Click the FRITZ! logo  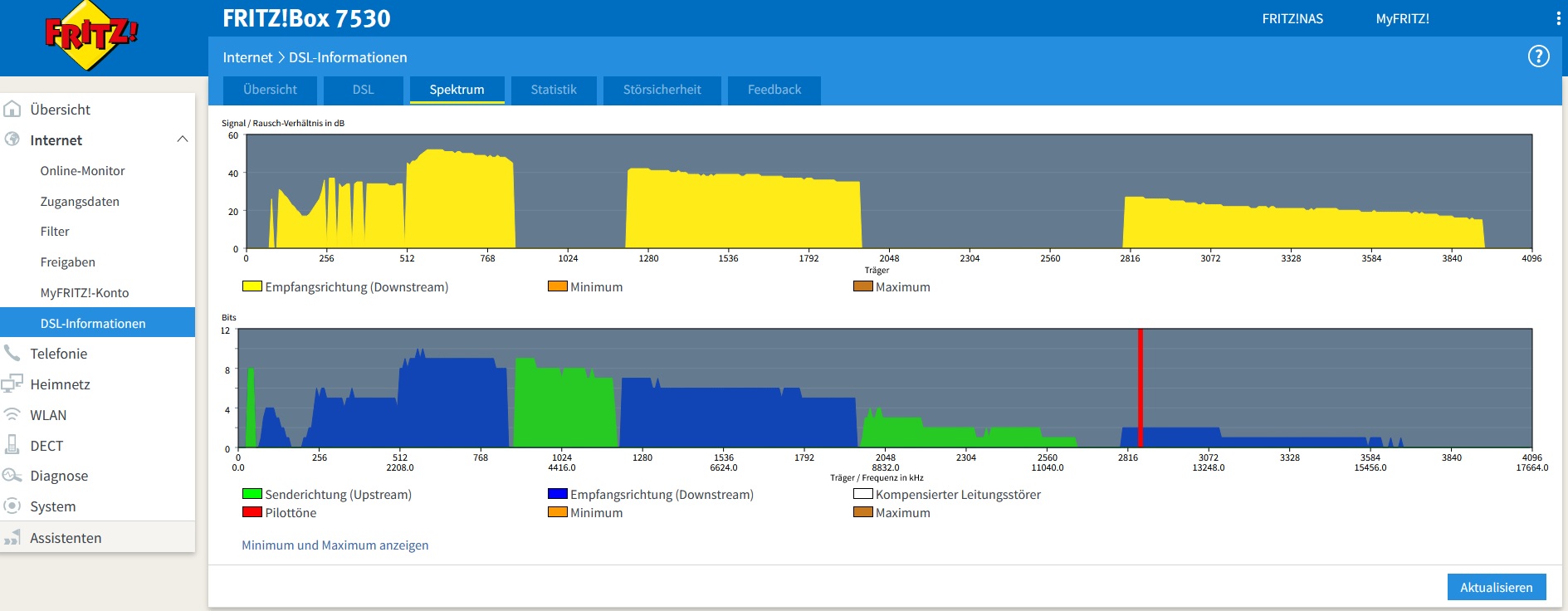tap(91, 36)
